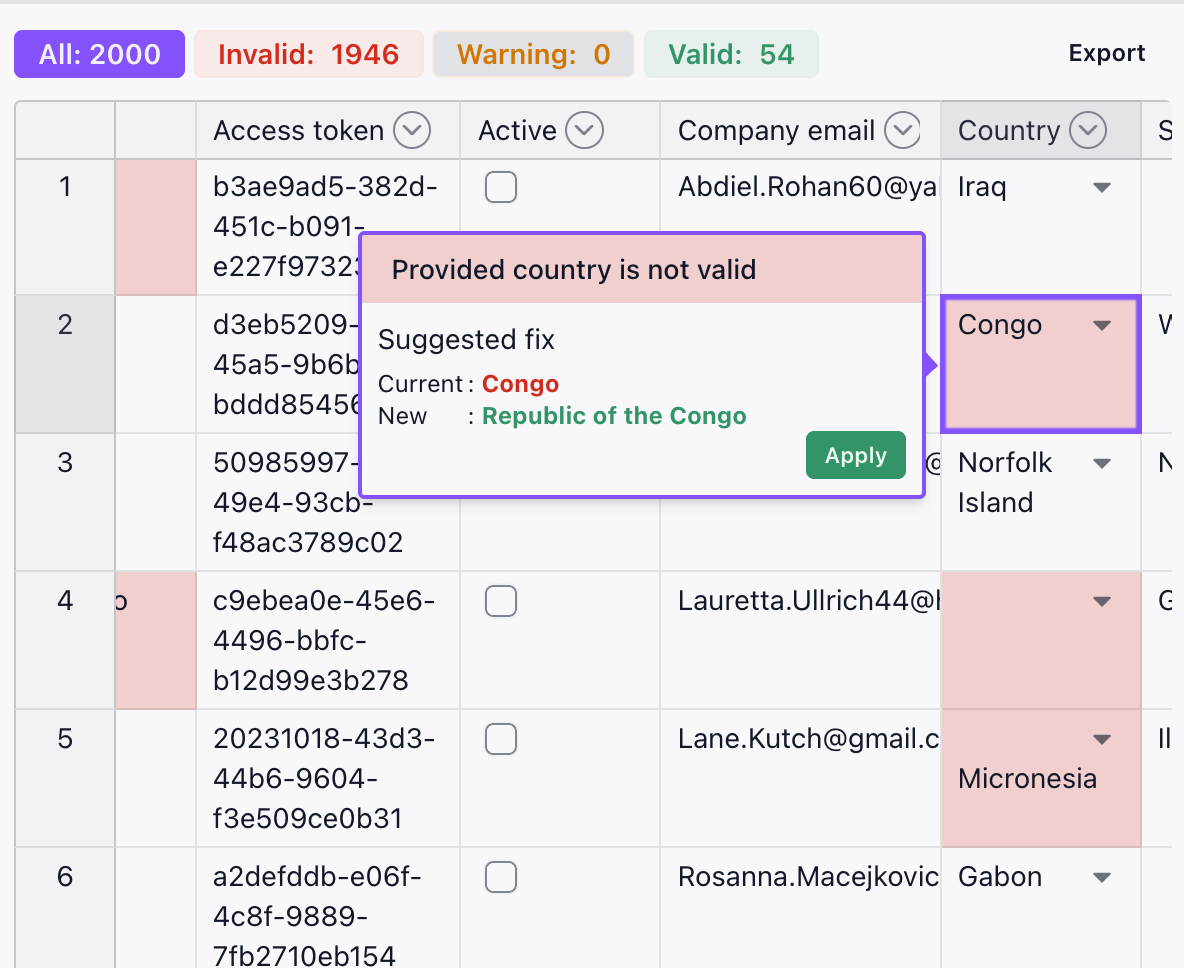Viewport: 1184px width, 968px height.
Task: Open the Company email column filter menu
Action: pos(904,130)
